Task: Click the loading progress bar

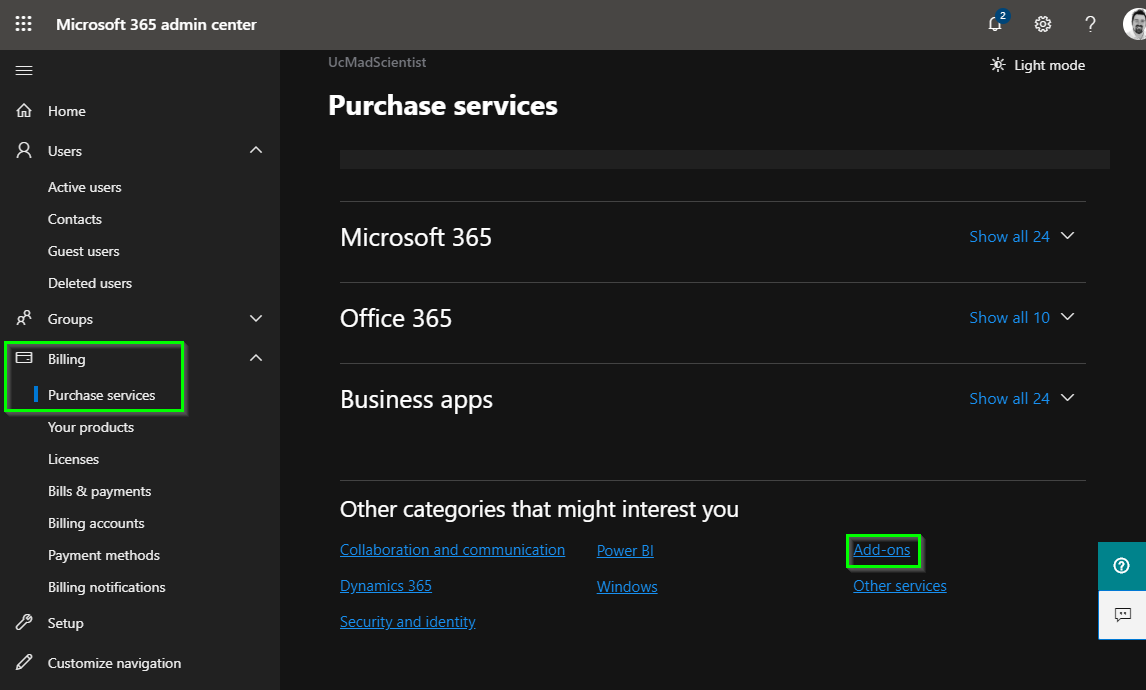Action: coord(724,158)
